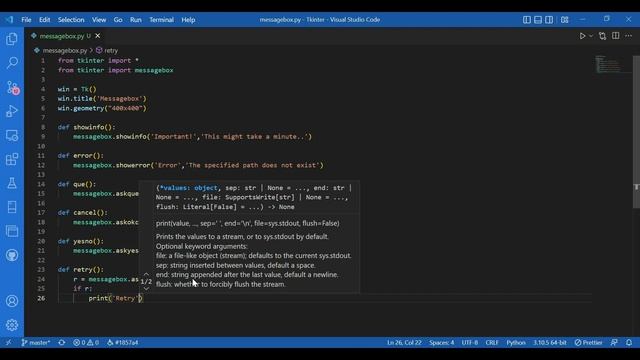Toggle bottom panel layout icon
This screenshot has height=360, width=640.
click(x=538, y=20)
